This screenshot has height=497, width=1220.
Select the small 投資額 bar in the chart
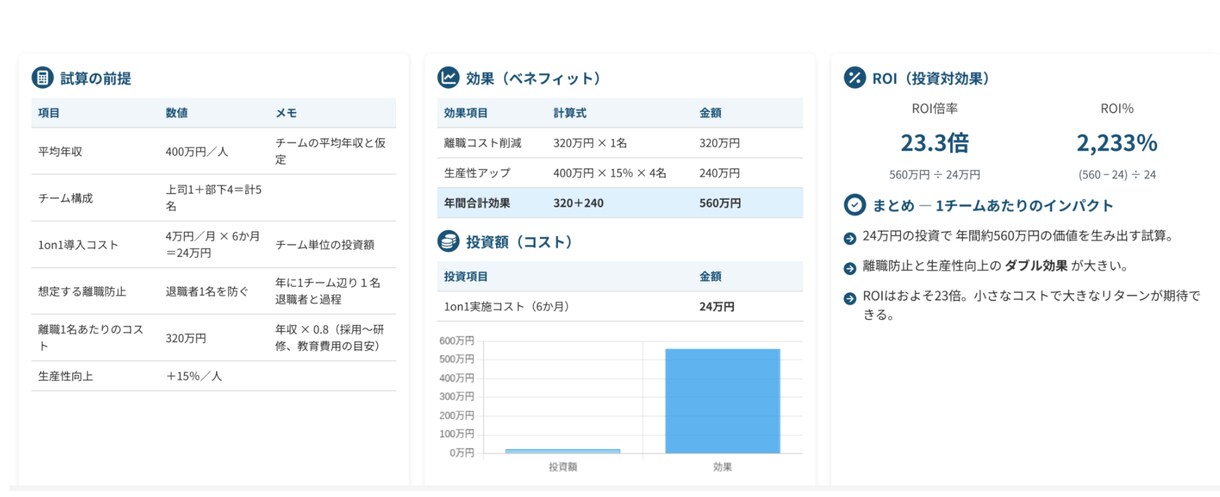563,451
